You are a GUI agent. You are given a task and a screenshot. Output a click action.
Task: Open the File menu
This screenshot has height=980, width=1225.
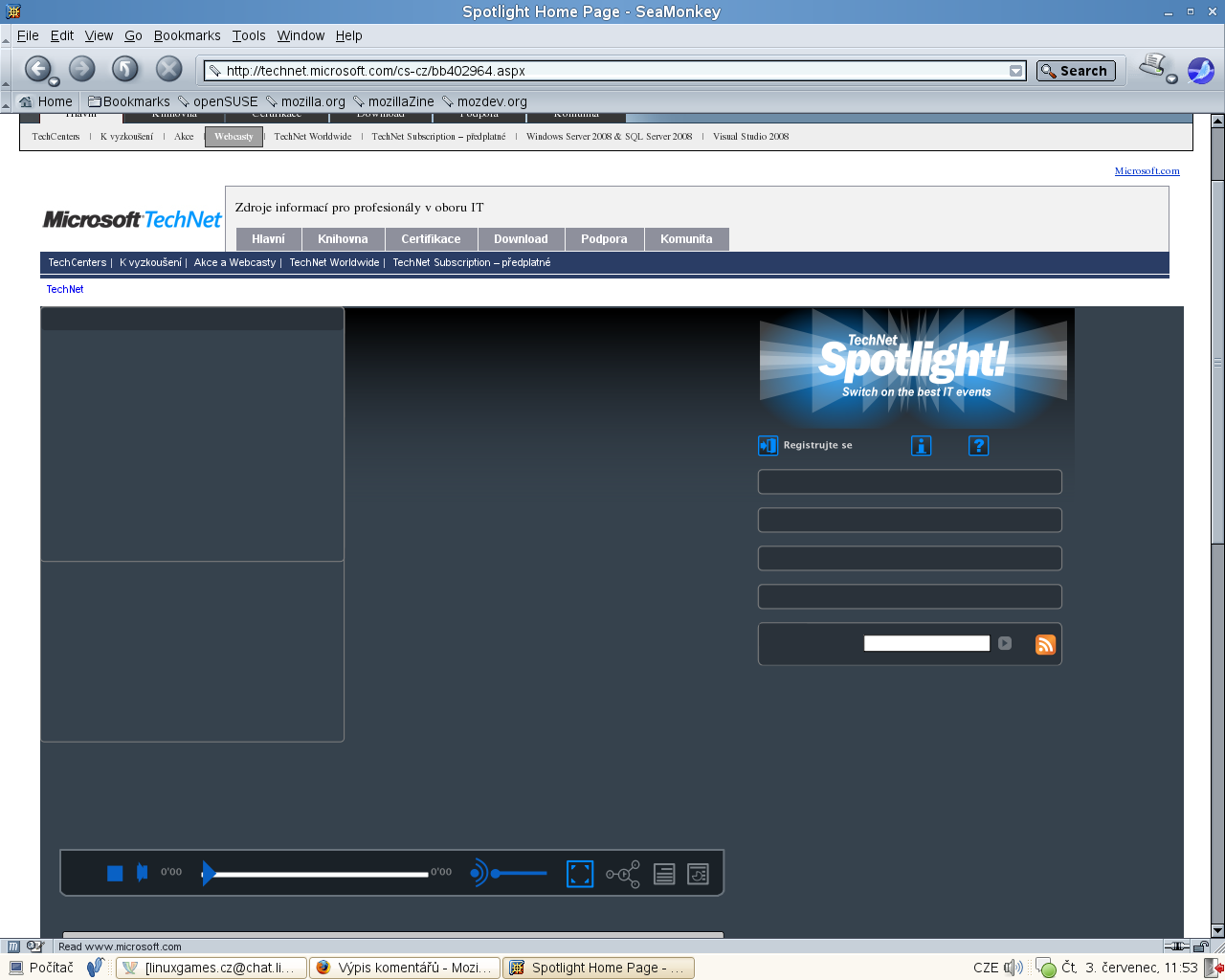pyautogui.click(x=28, y=35)
